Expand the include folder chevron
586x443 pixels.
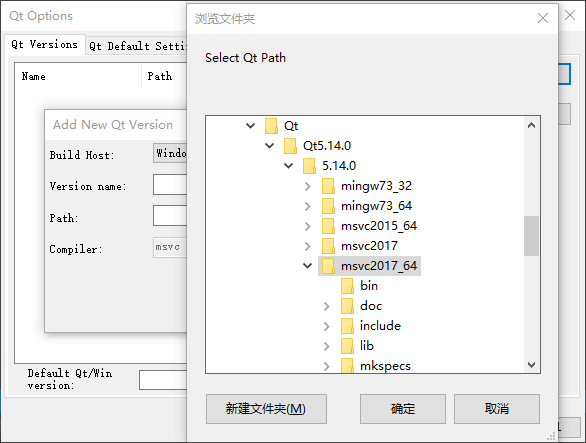[x=327, y=326]
